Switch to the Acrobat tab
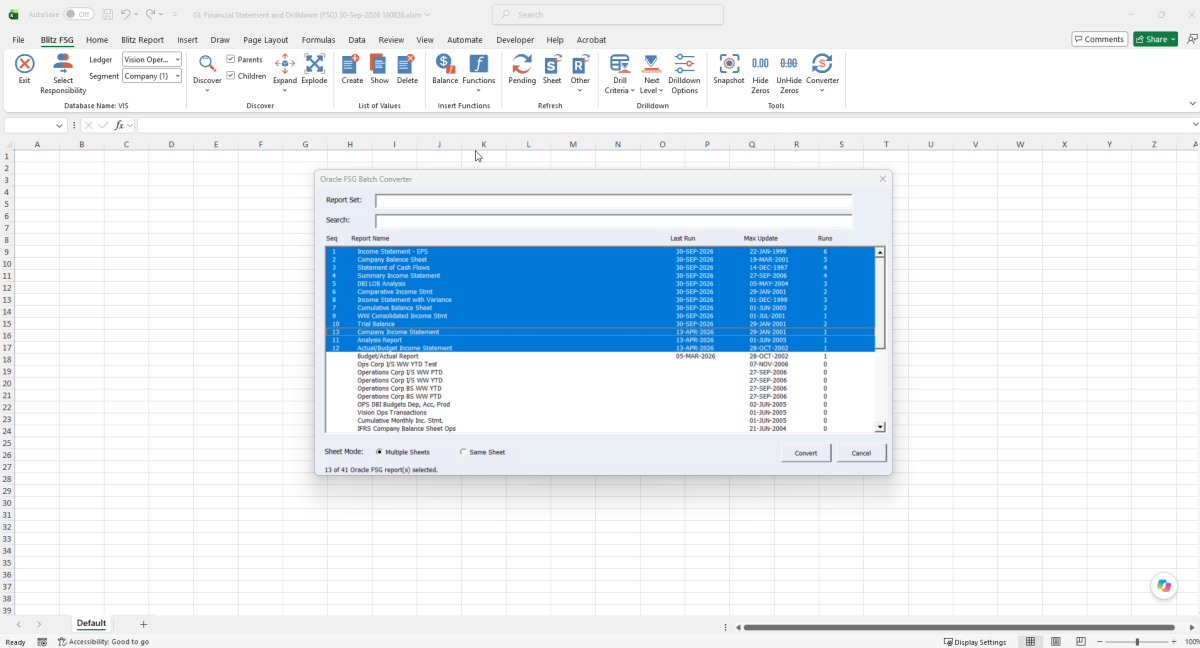 (591, 40)
